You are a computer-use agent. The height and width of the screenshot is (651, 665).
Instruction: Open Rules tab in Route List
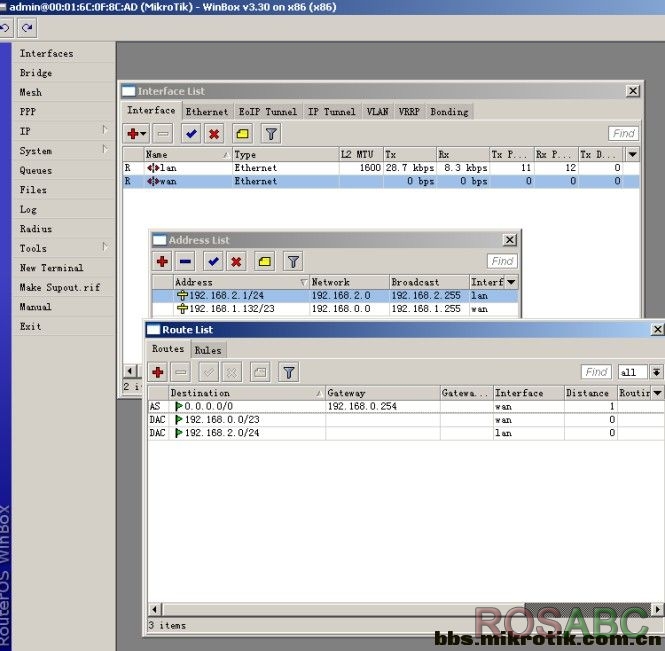tap(208, 350)
